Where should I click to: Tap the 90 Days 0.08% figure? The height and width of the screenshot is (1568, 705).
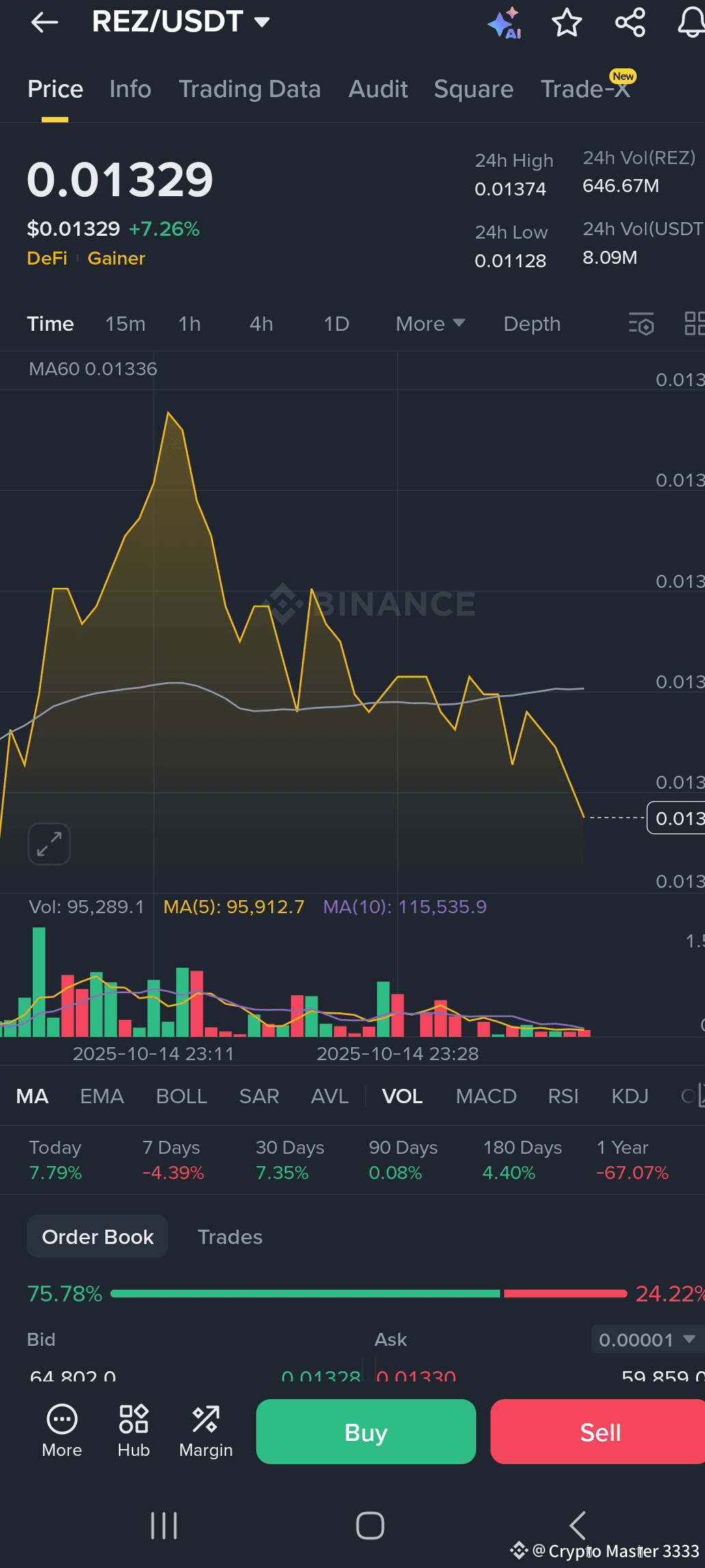[x=395, y=1173]
